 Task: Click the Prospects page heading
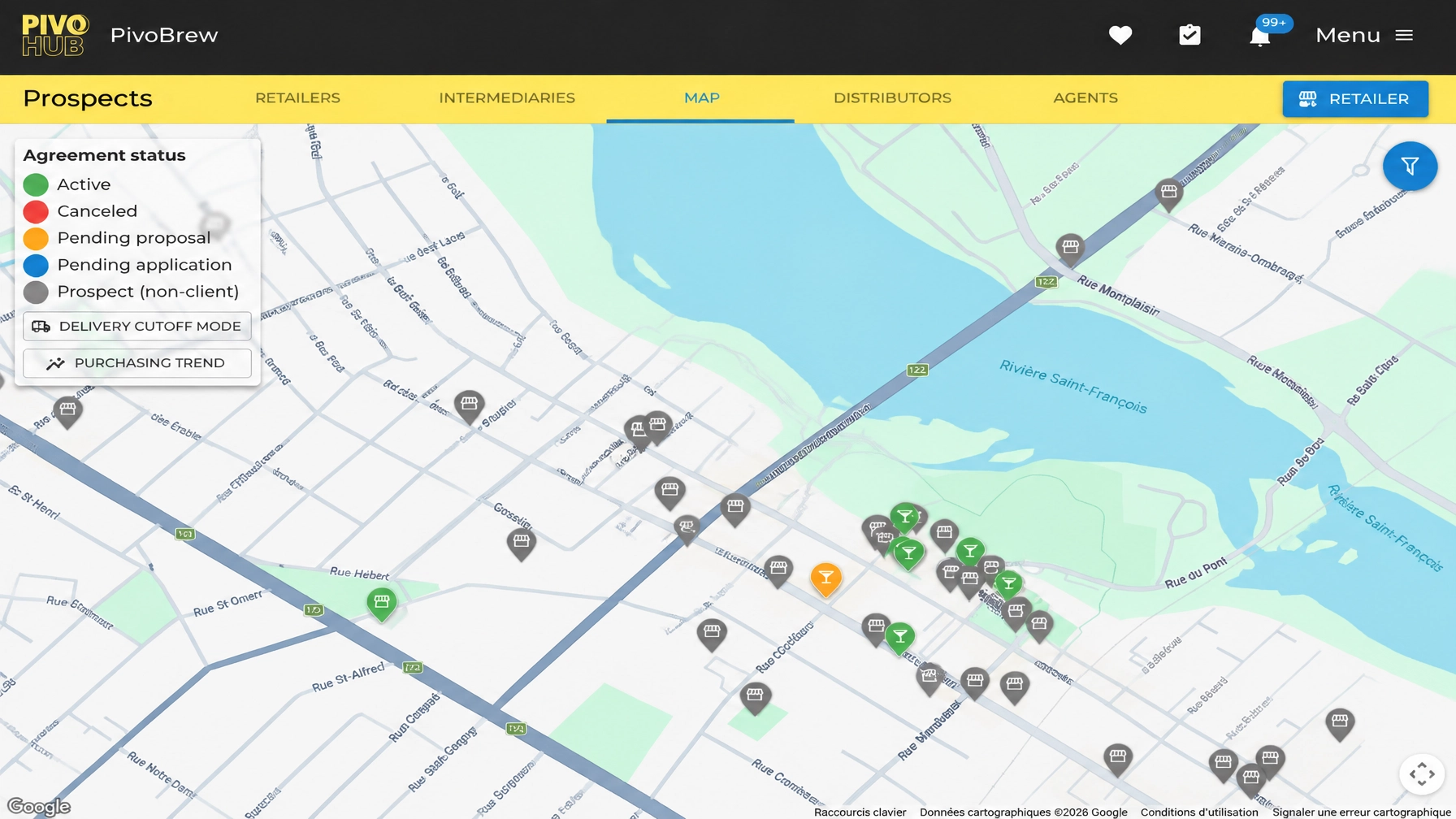tap(88, 98)
